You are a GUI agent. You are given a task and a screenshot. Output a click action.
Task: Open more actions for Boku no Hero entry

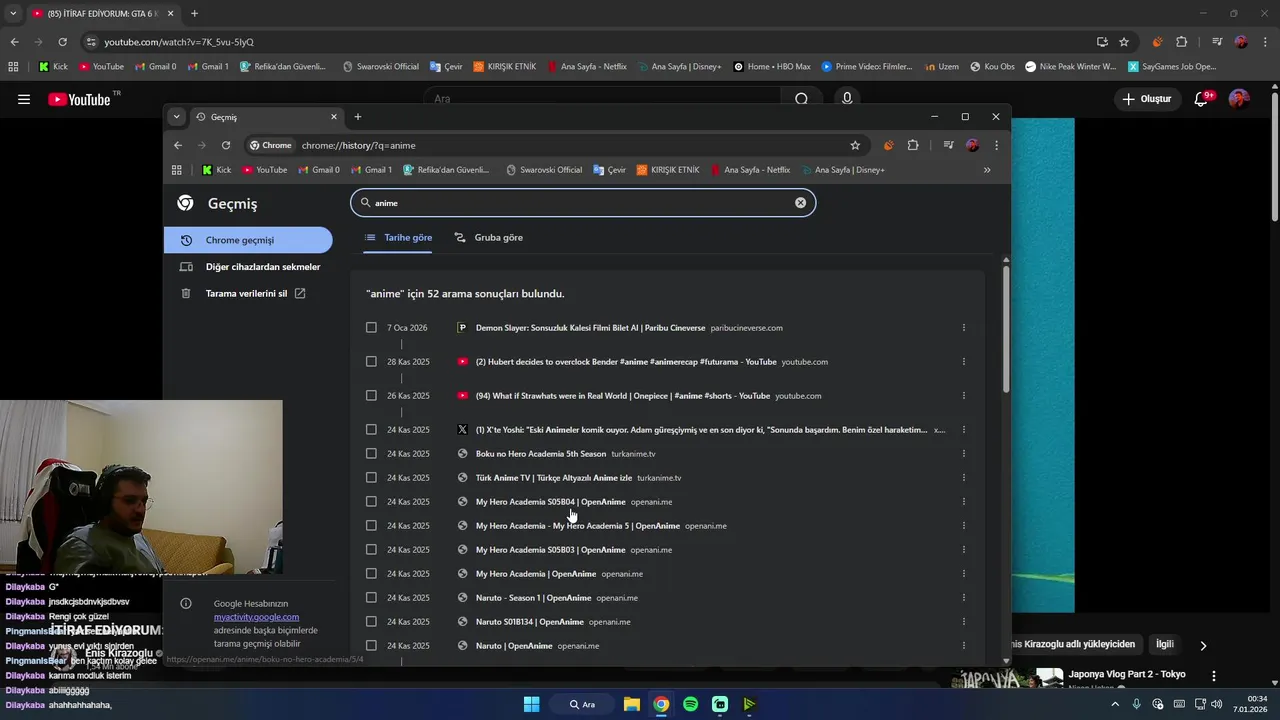964,454
